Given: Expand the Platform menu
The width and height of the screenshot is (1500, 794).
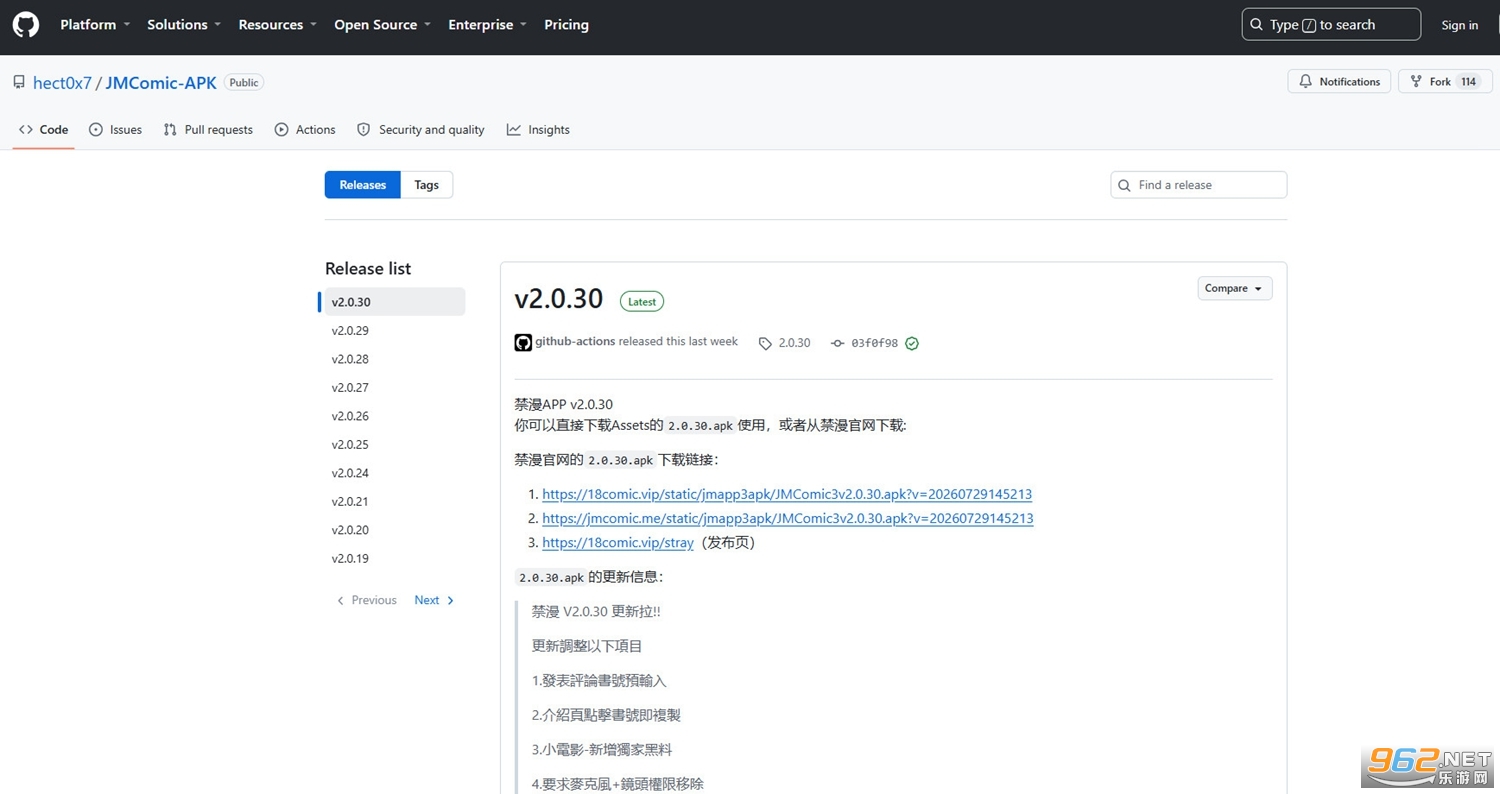Looking at the screenshot, I should point(95,25).
